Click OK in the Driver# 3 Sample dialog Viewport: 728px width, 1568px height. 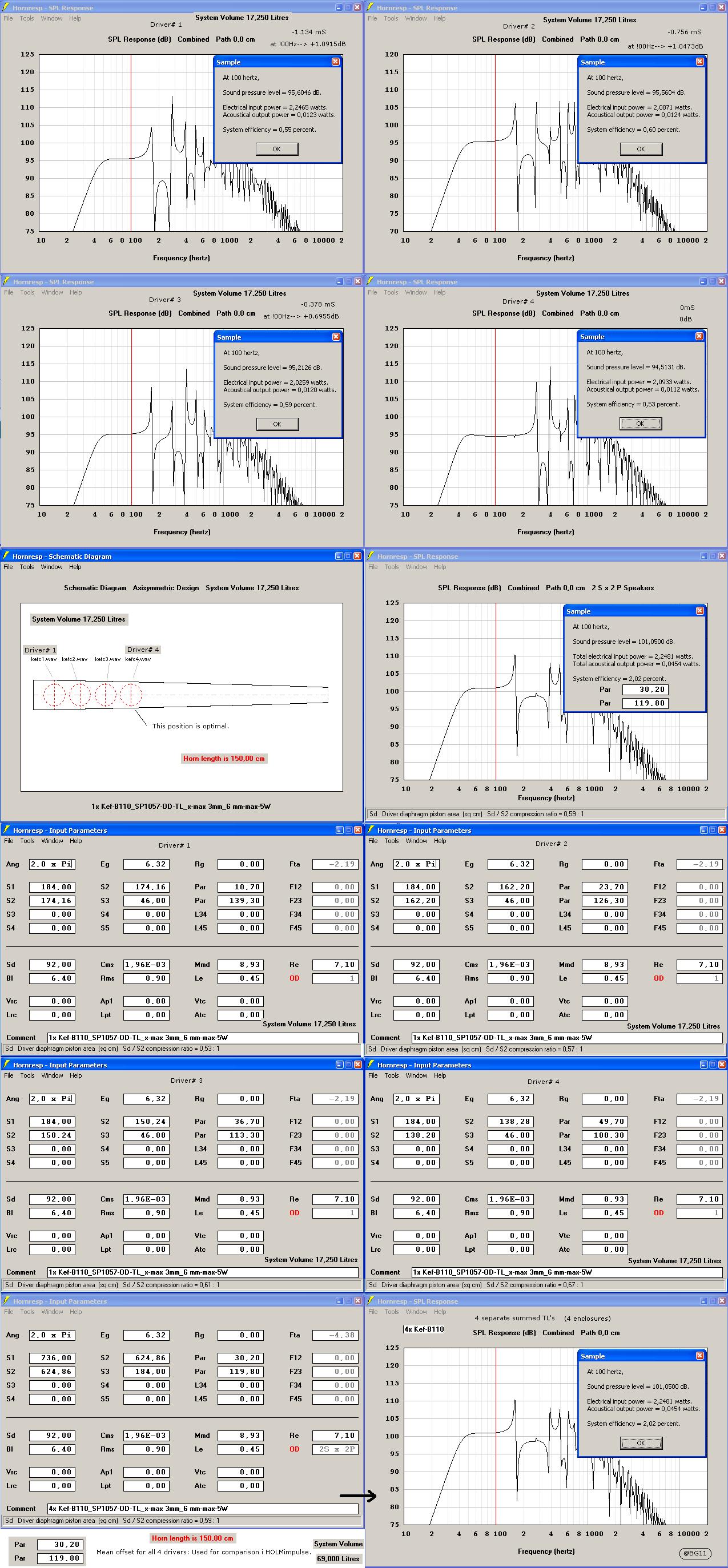(277, 424)
